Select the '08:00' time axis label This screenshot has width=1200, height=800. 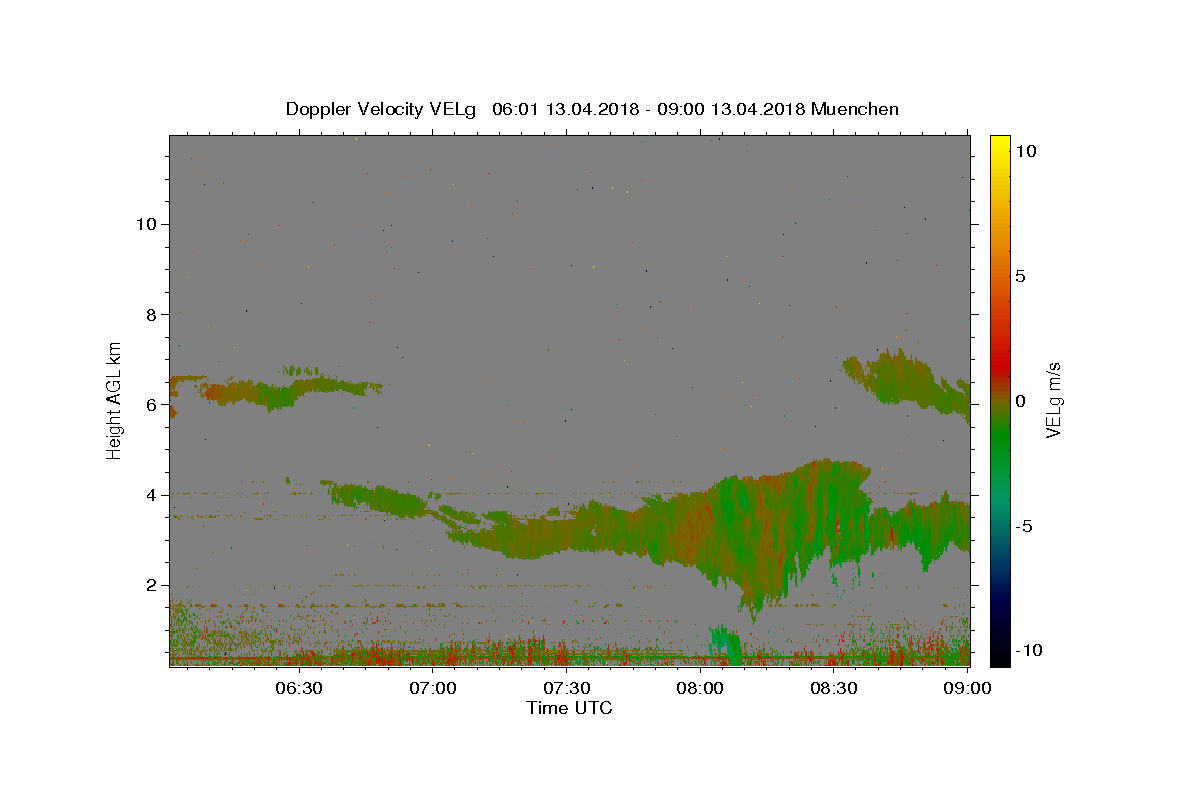(x=700, y=688)
